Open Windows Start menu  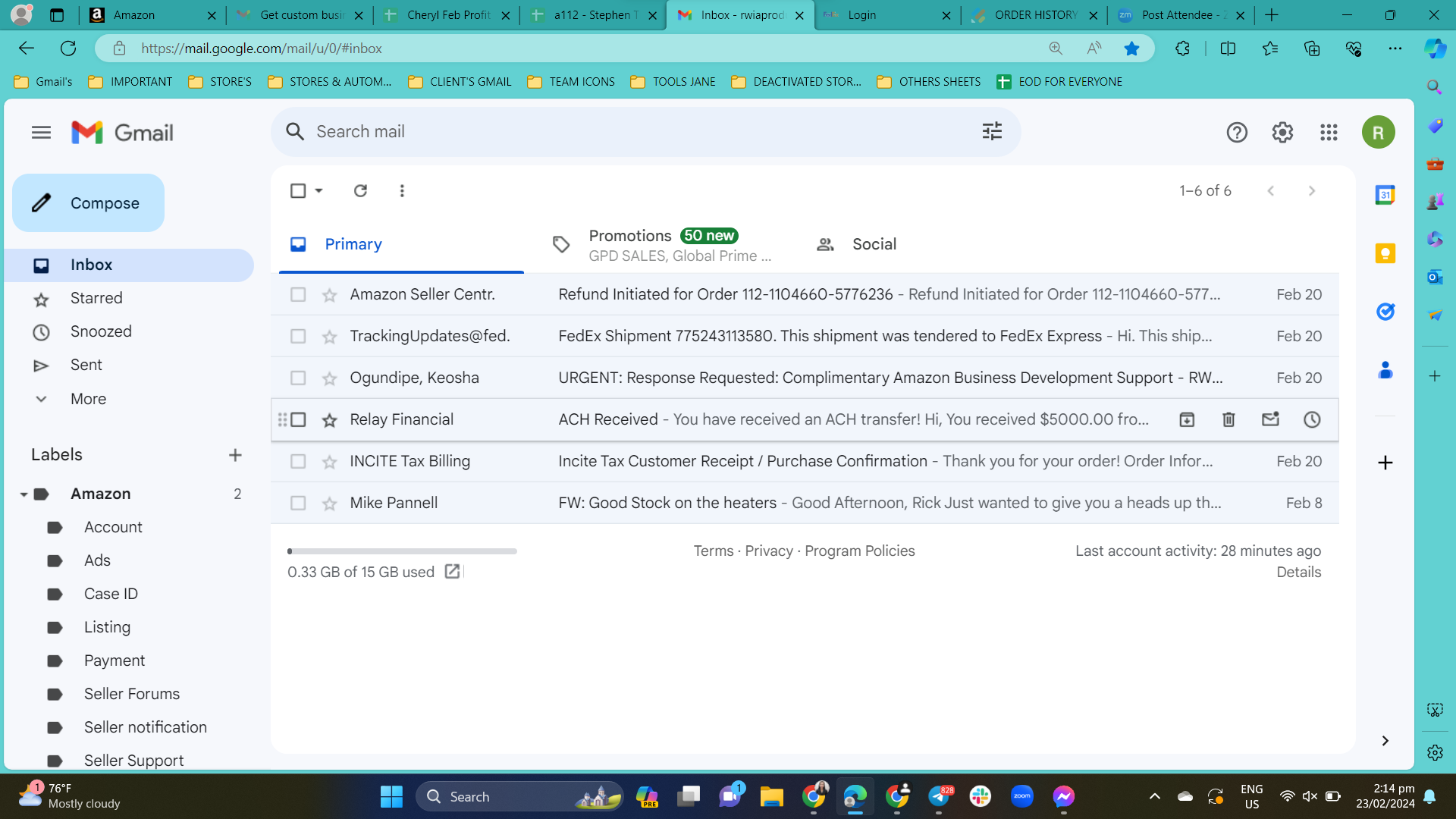point(391,796)
